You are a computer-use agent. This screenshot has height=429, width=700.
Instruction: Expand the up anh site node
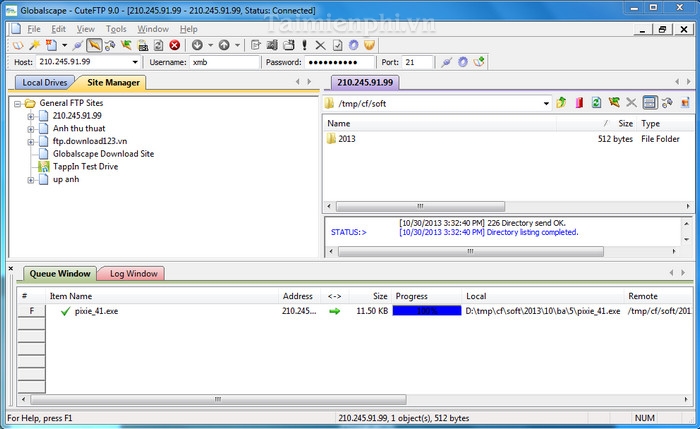point(31,180)
